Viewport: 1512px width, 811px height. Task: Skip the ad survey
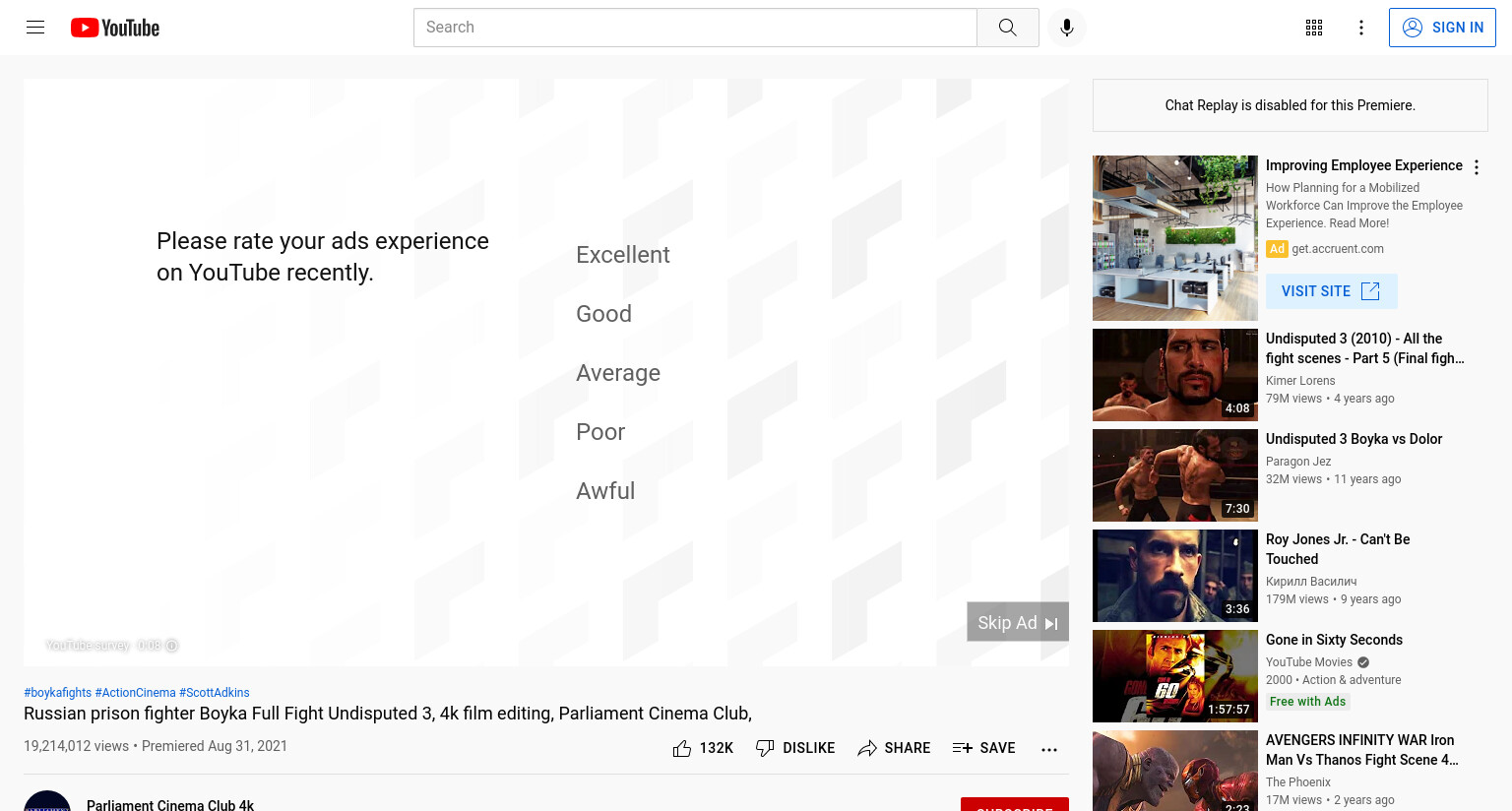[1018, 622]
